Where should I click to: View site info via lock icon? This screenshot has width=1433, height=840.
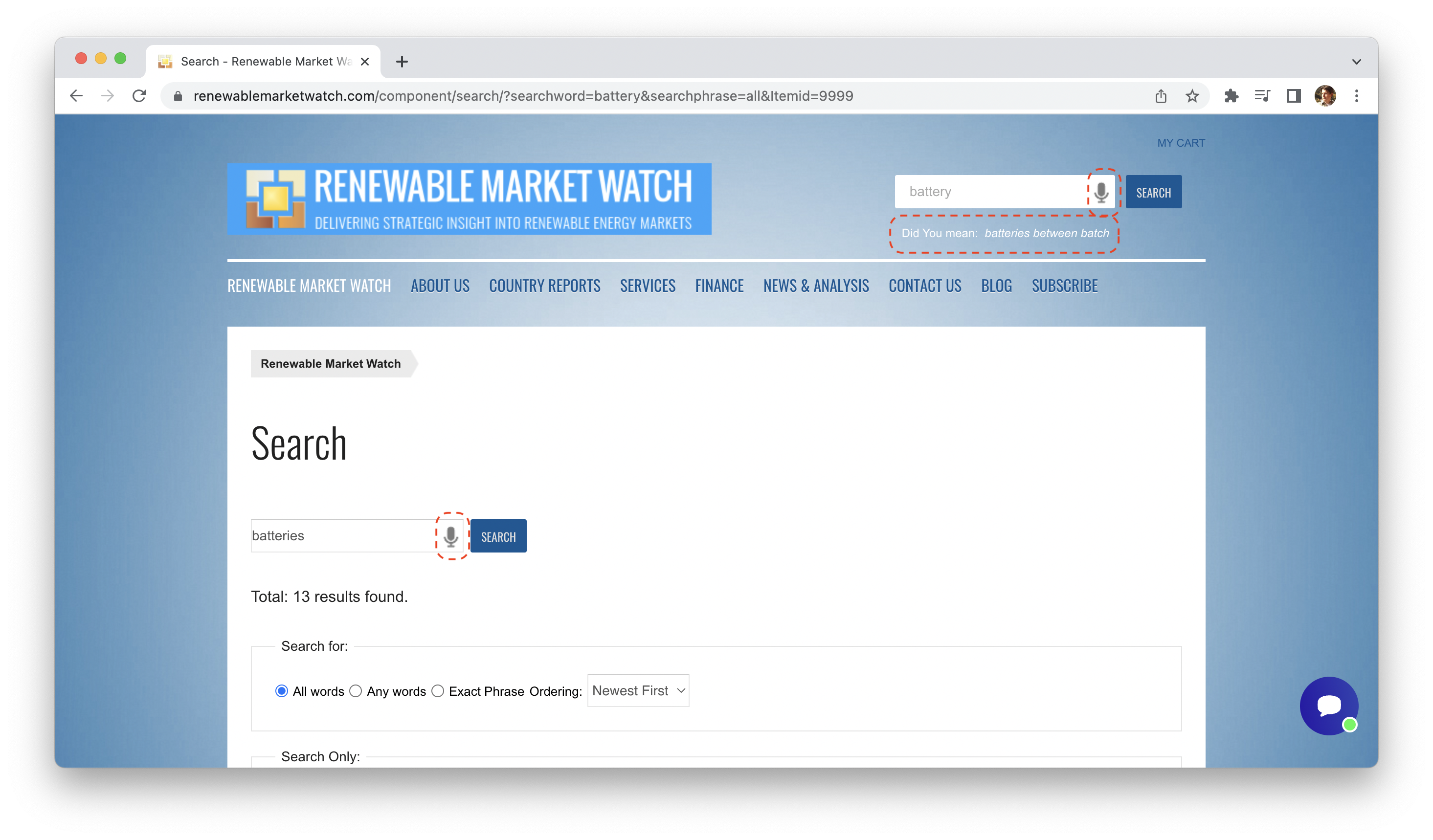pyautogui.click(x=178, y=96)
